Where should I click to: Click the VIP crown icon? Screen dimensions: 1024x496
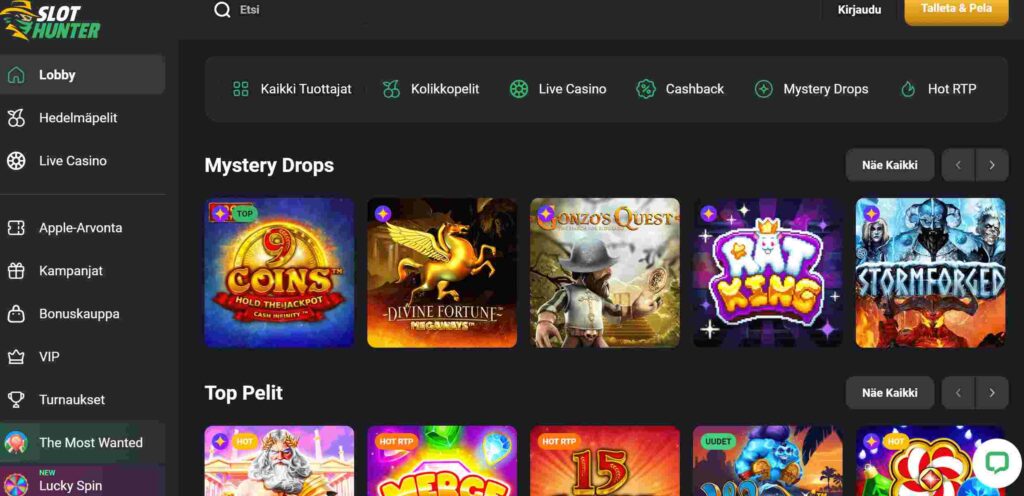tap(16, 357)
